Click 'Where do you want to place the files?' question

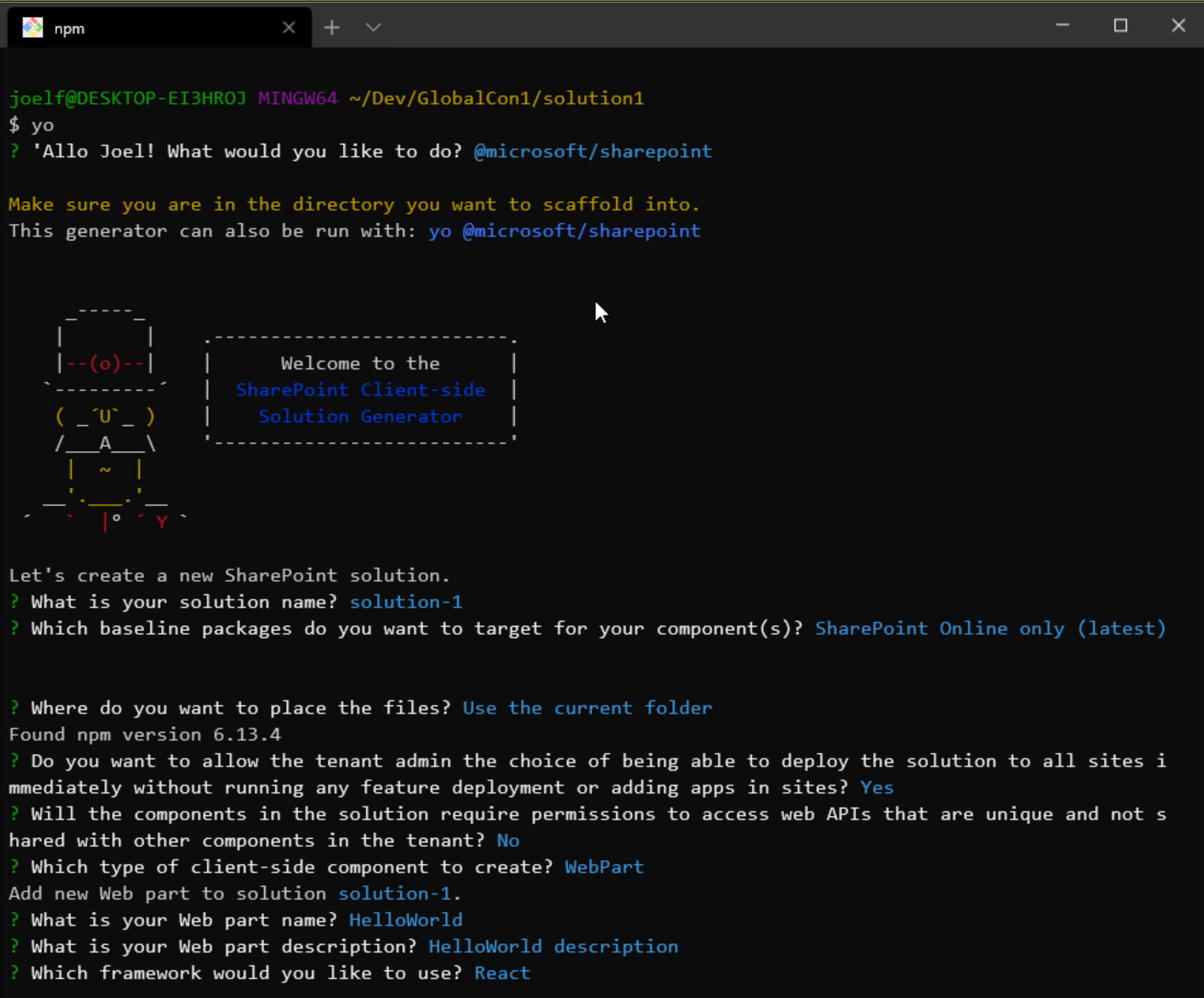point(241,708)
